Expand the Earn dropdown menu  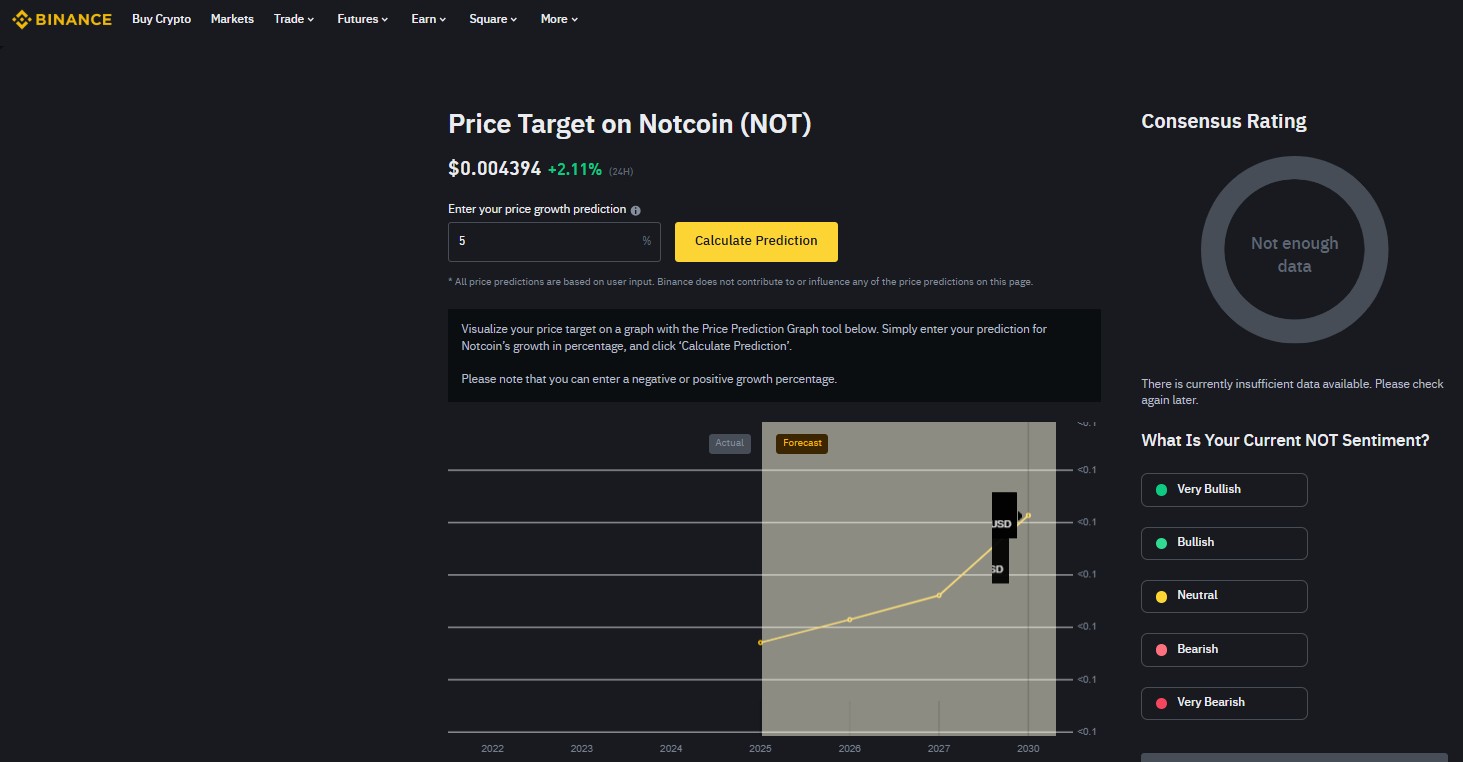[x=429, y=19]
